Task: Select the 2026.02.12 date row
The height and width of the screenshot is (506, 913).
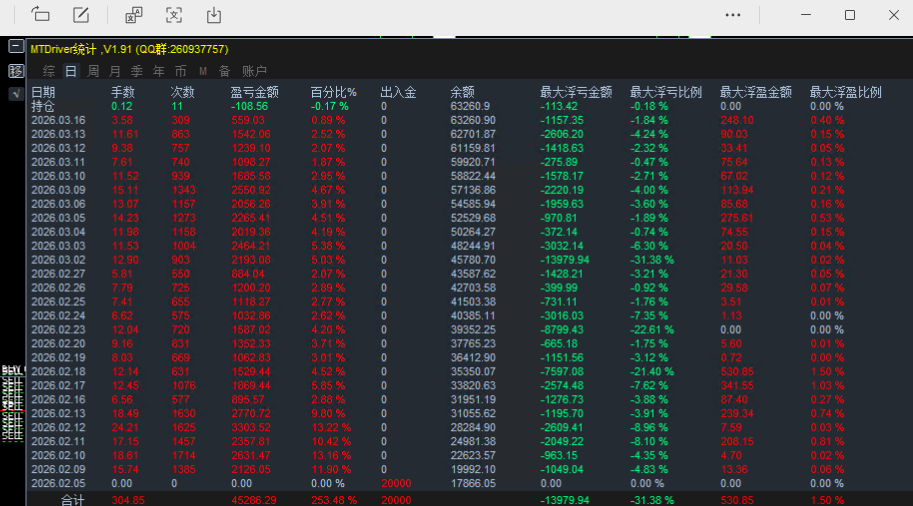Action: coord(58,427)
